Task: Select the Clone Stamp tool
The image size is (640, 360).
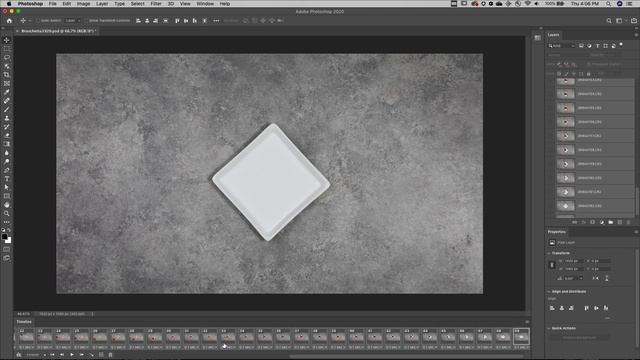Action: [7, 118]
